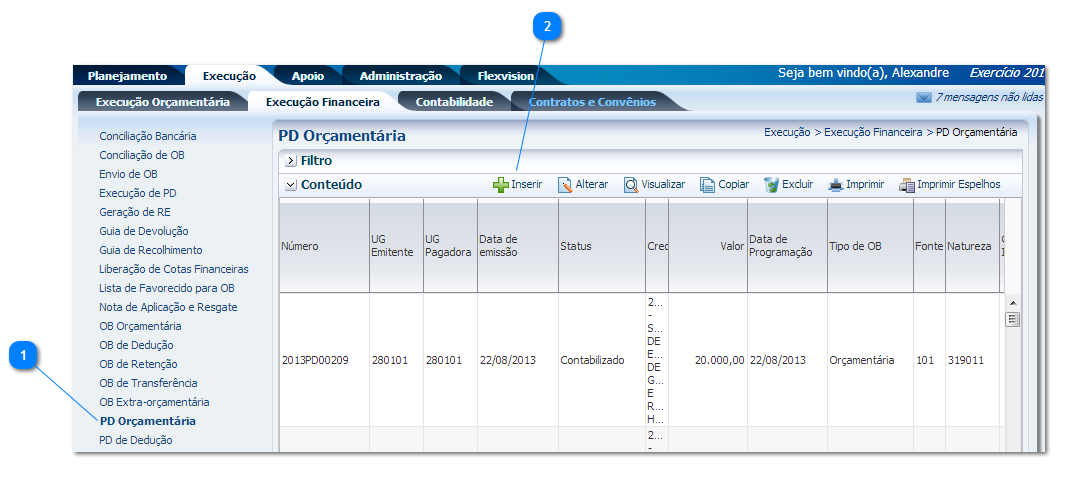Screen dimensions: 1085x486
Task: Collapse the Conteúdo section
Action: pos(290,185)
